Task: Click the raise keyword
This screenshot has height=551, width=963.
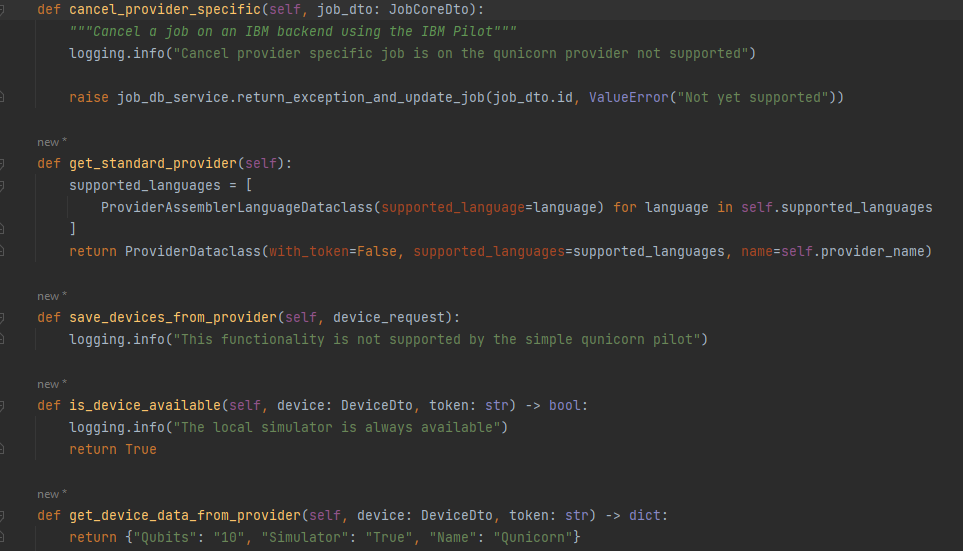Action: pos(88,98)
